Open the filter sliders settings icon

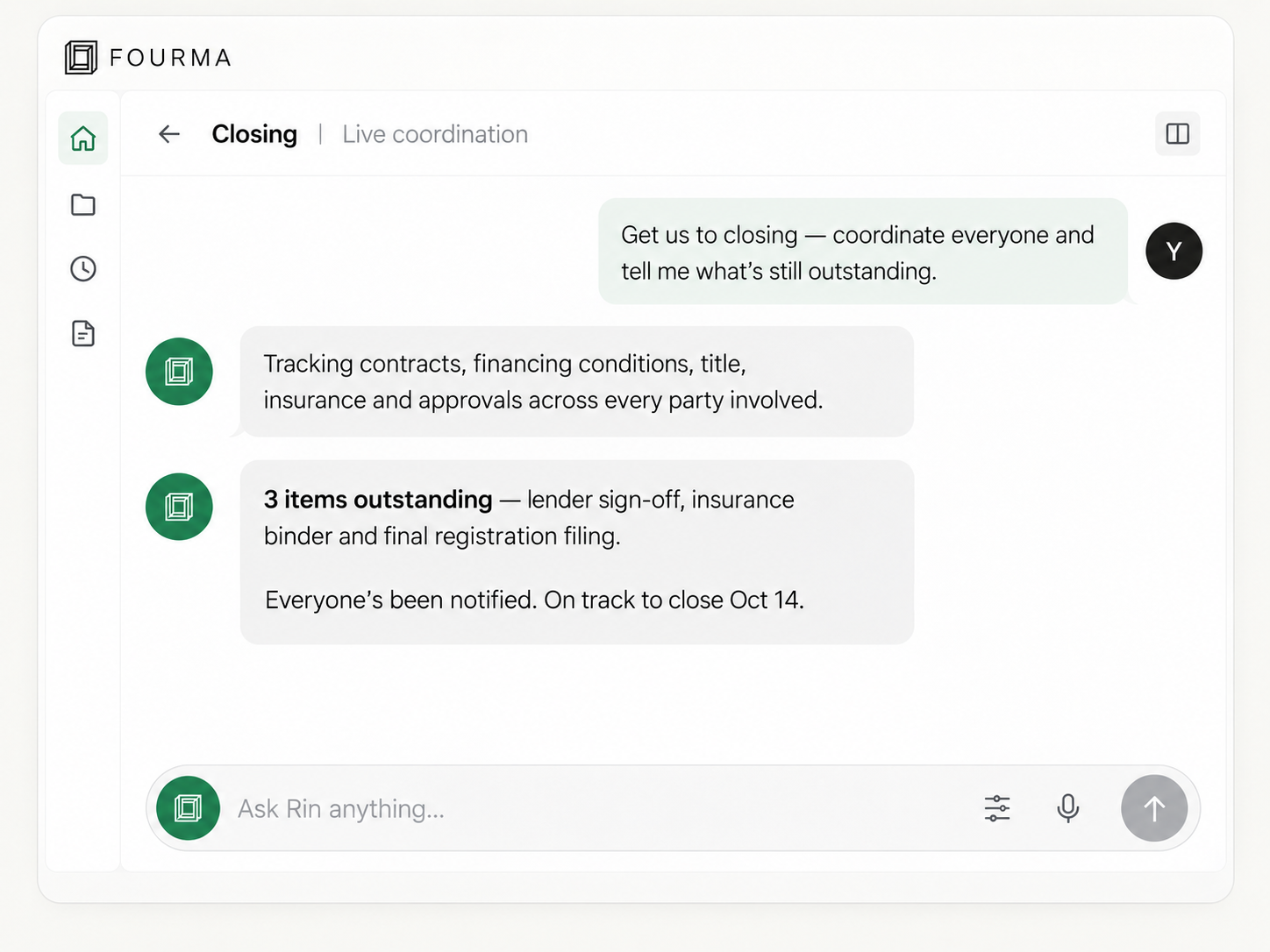point(997,808)
